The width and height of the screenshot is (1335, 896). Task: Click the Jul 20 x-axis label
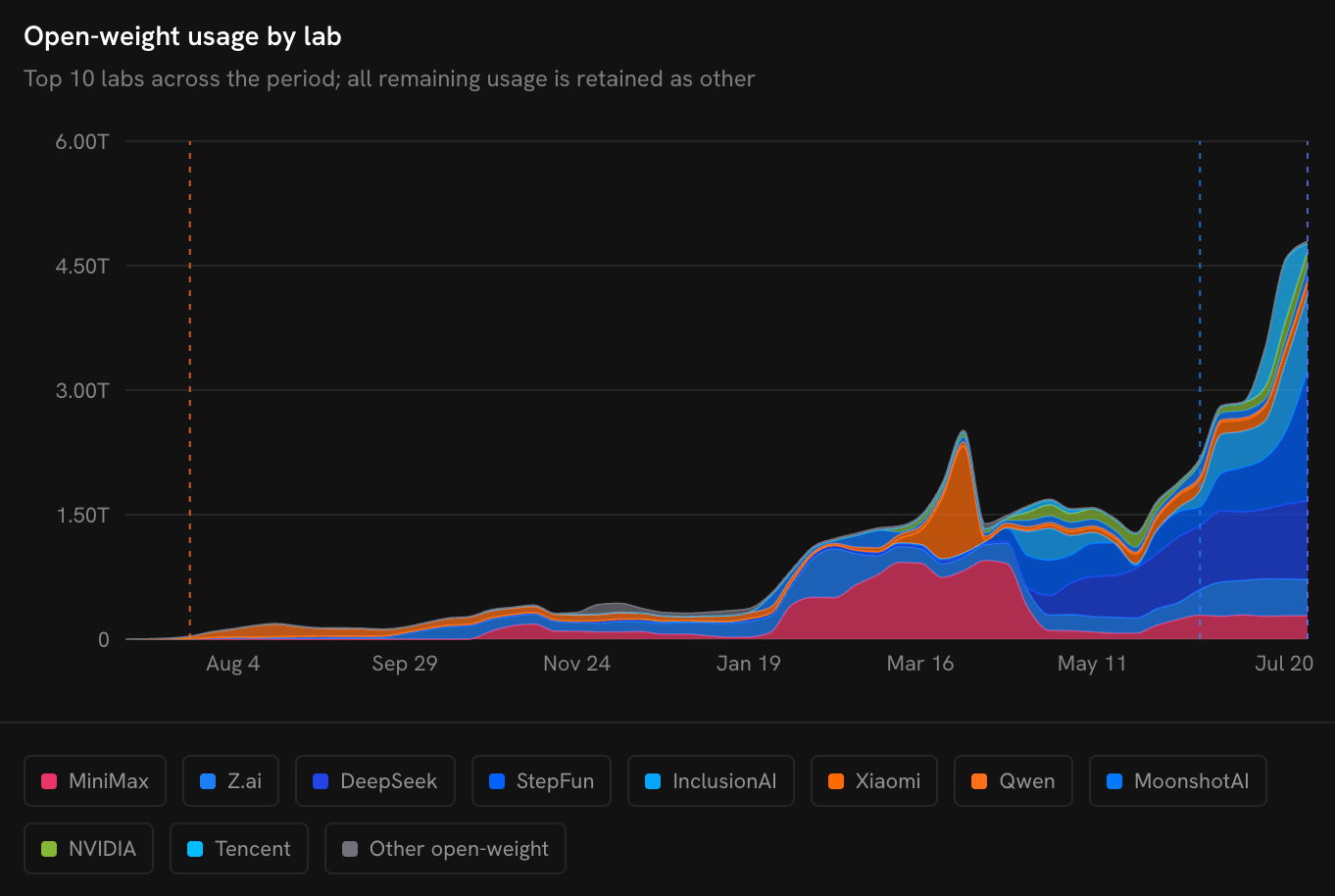(x=1284, y=664)
